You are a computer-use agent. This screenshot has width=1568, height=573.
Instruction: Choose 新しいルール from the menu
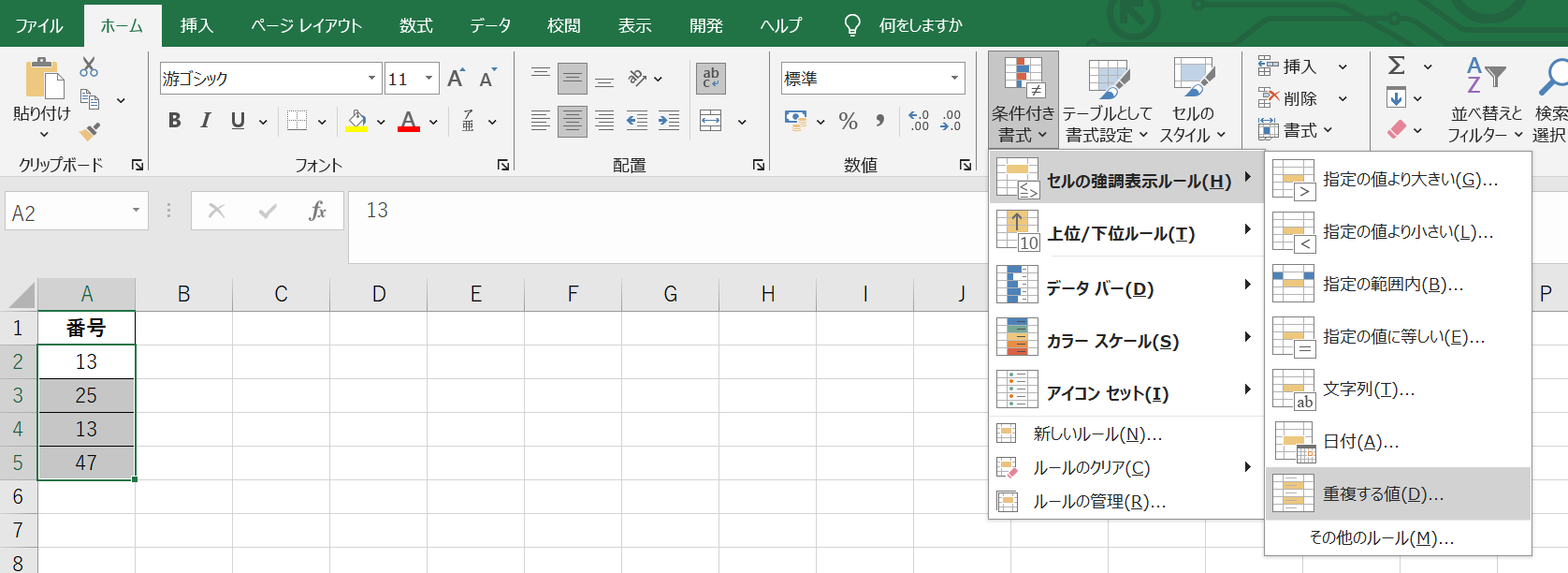(1096, 434)
